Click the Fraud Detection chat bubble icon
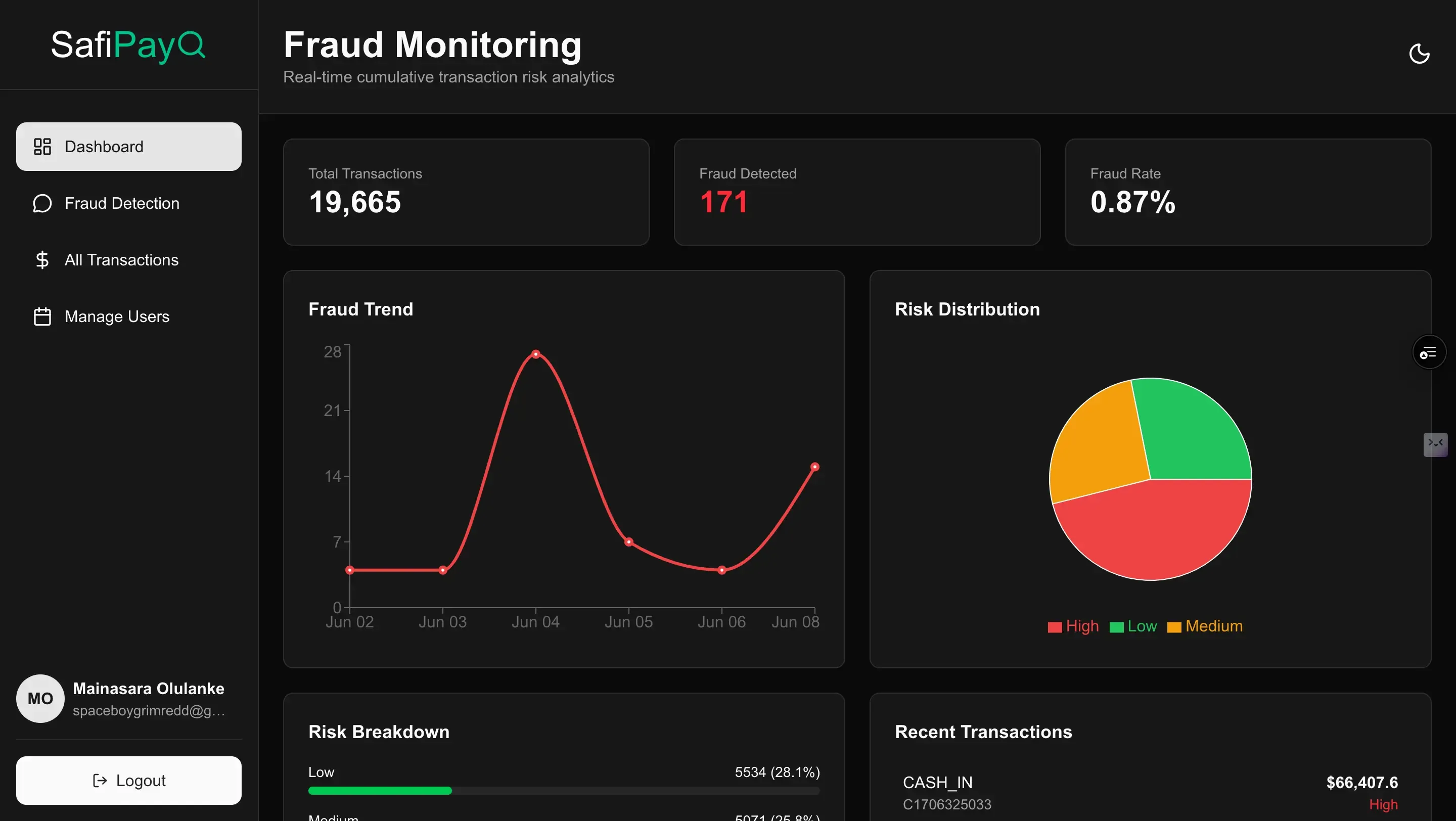 (x=42, y=203)
